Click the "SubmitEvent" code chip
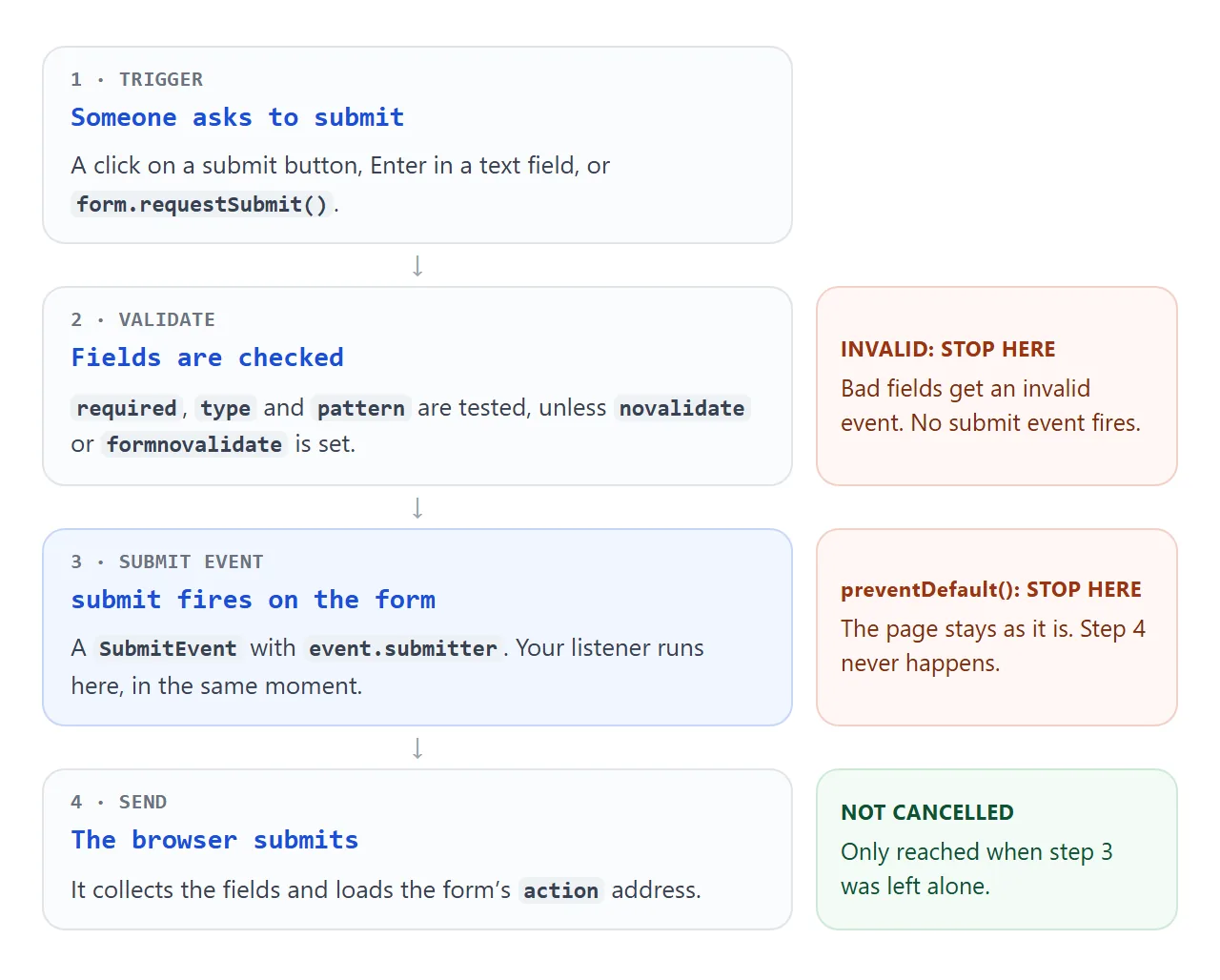This screenshot has height=980, width=1220. point(168,648)
